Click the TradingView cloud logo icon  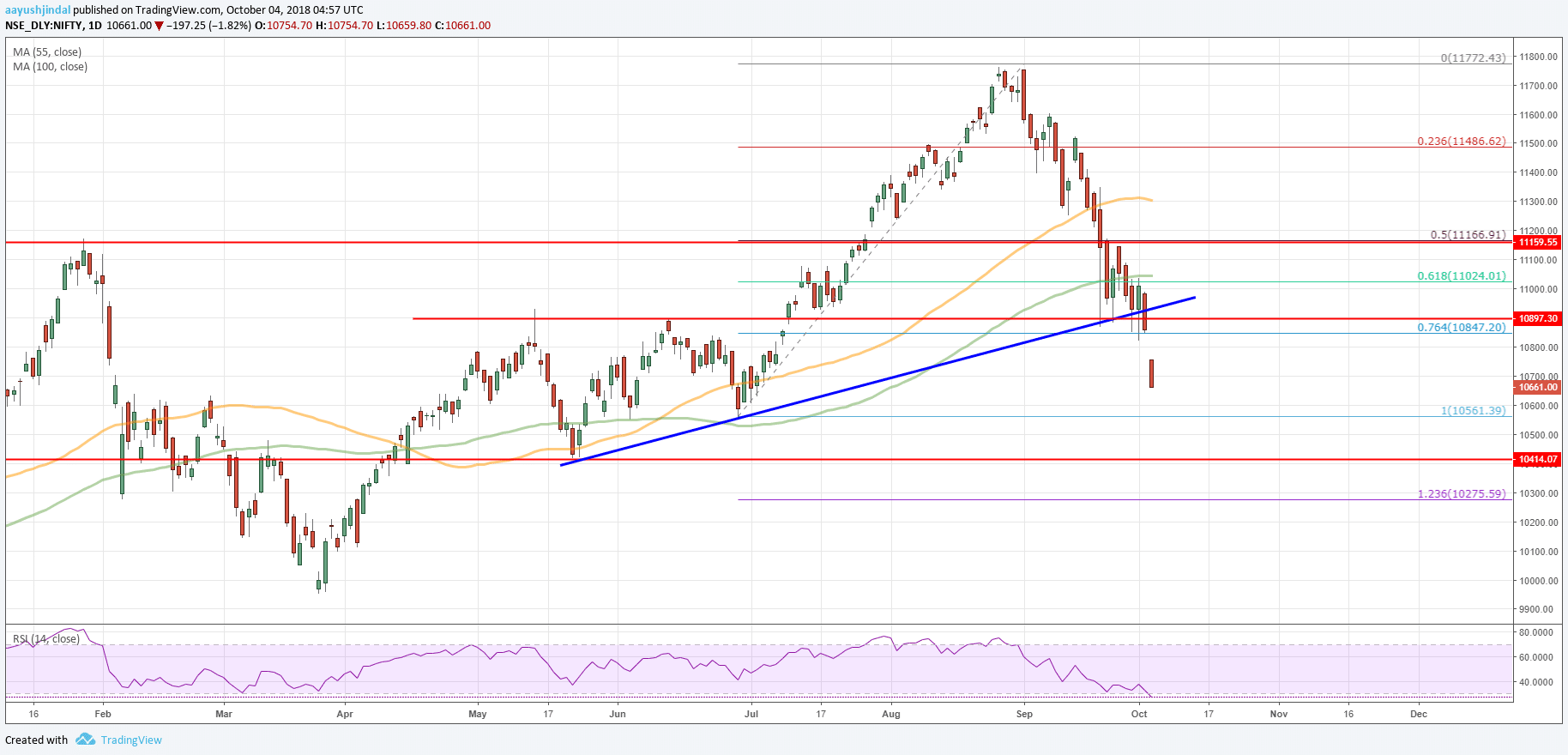85,740
